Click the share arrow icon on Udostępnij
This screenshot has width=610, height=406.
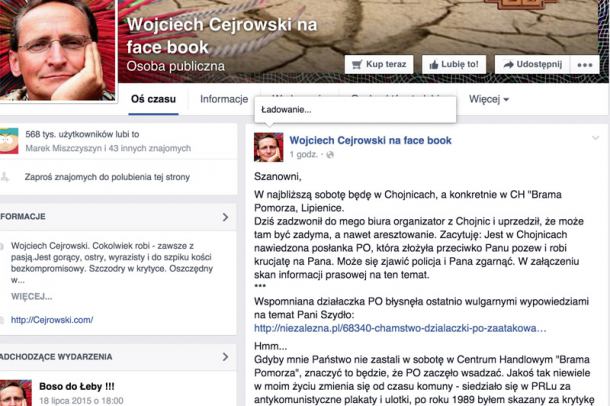coord(508,65)
